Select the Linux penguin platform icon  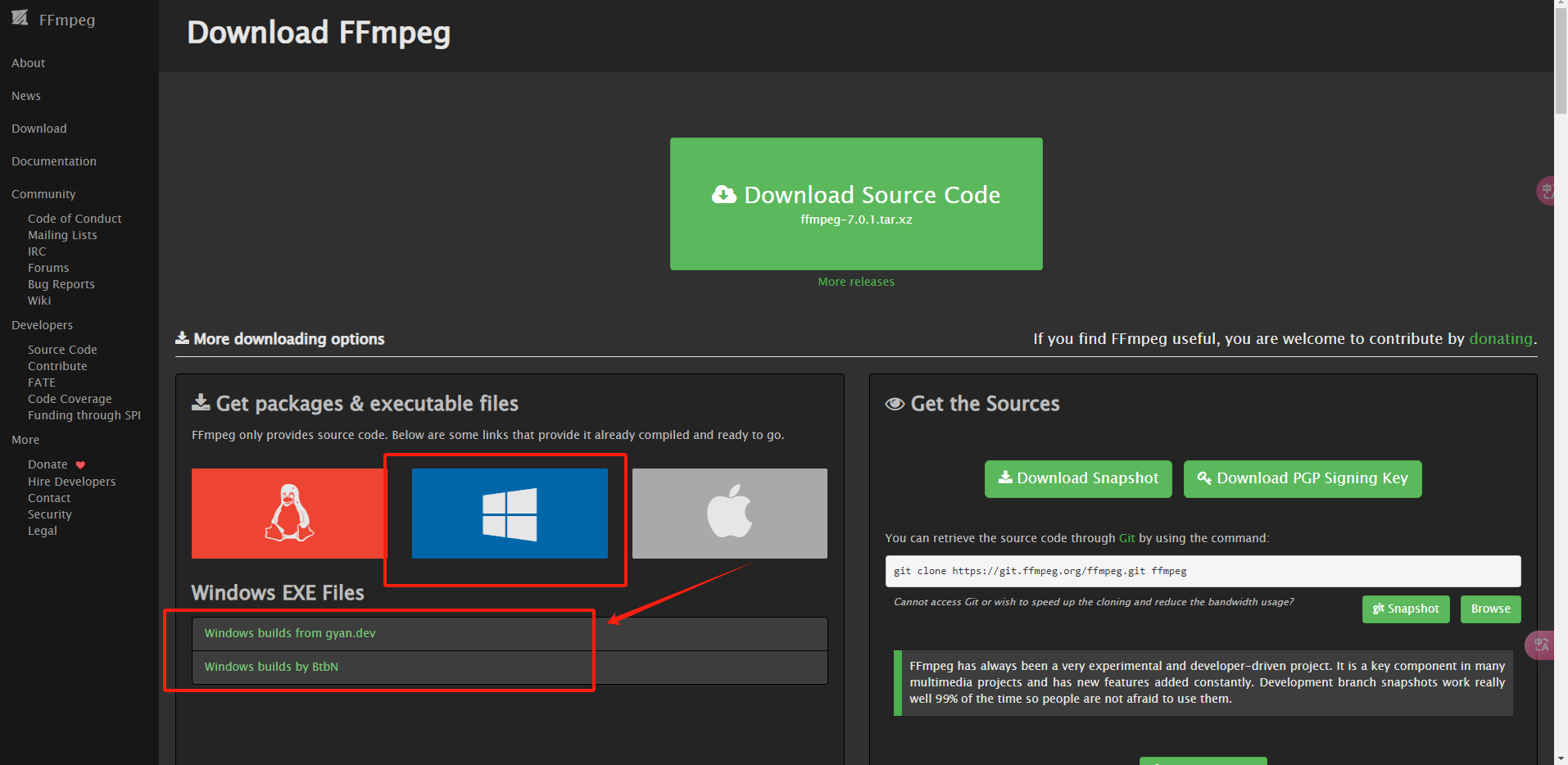288,514
